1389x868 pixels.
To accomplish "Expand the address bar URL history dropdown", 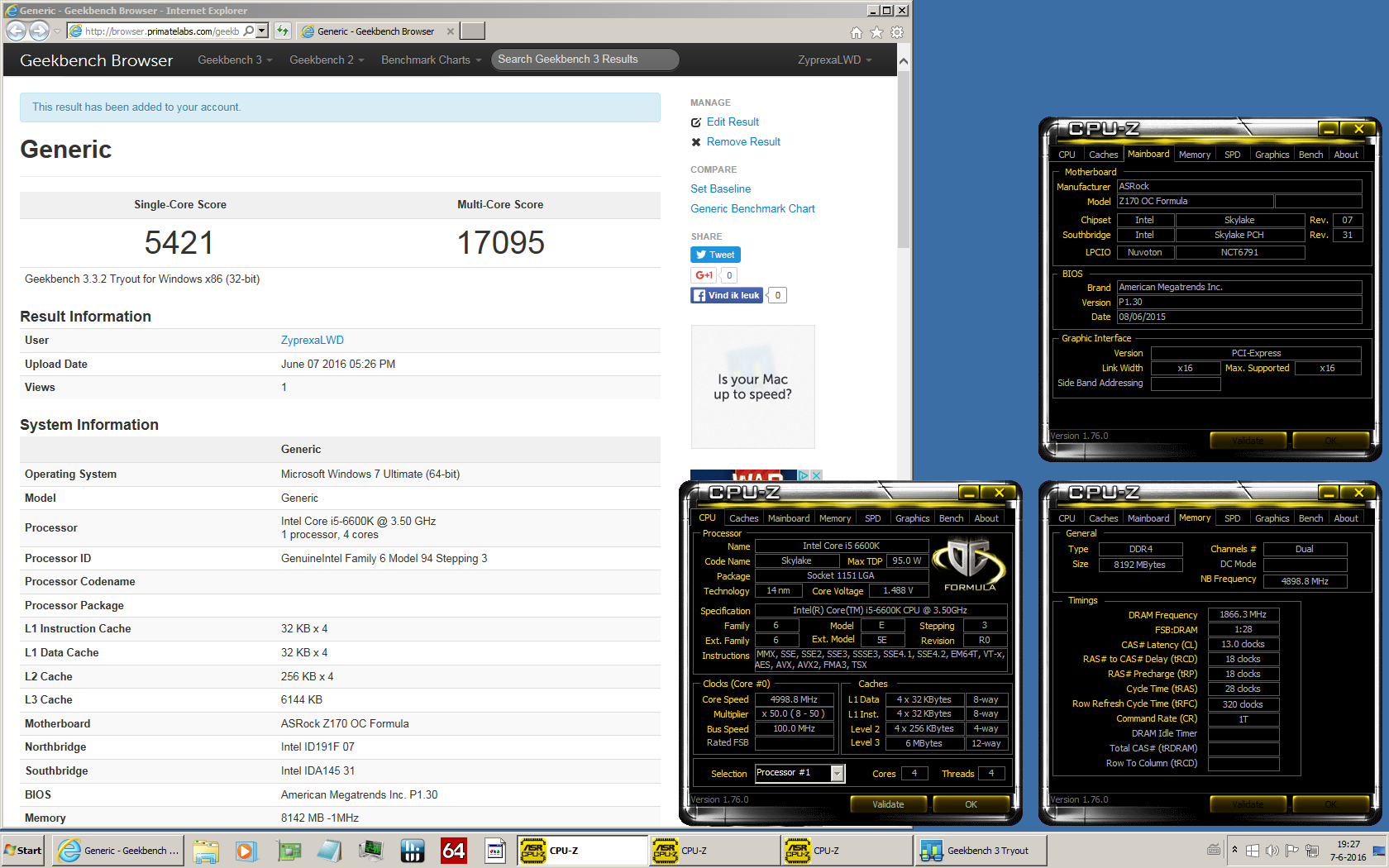I will click(x=262, y=31).
